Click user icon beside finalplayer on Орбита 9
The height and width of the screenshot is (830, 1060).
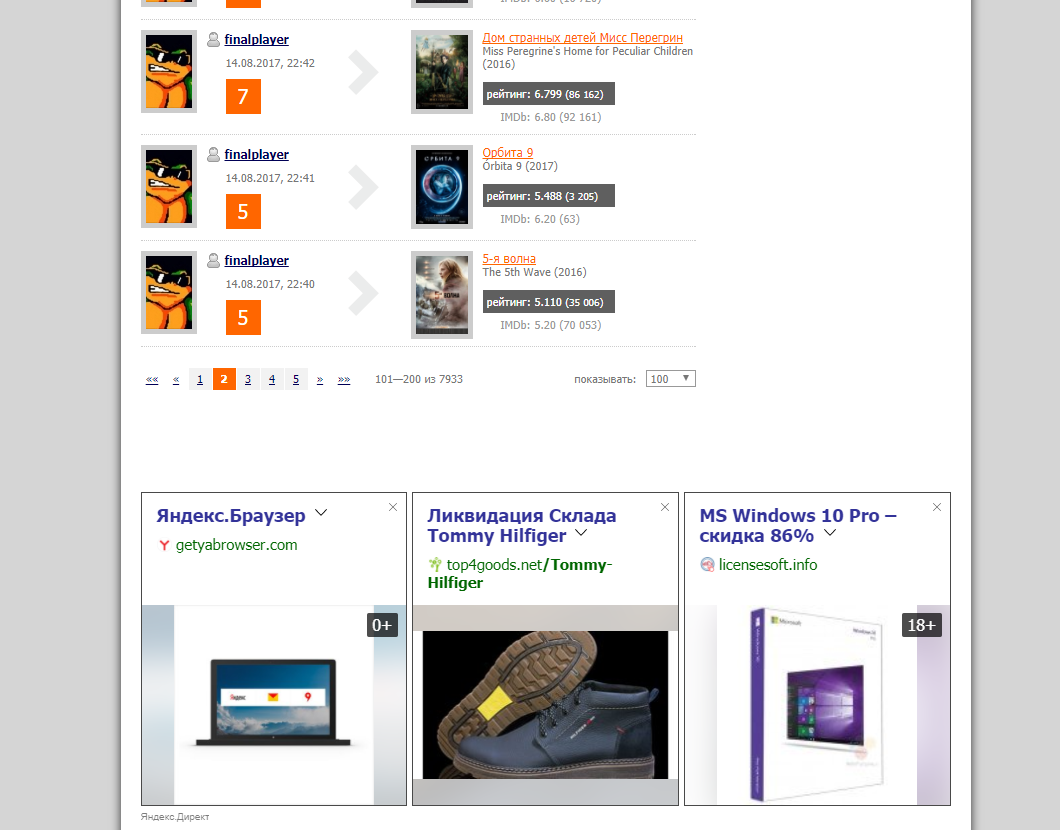[x=213, y=155]
